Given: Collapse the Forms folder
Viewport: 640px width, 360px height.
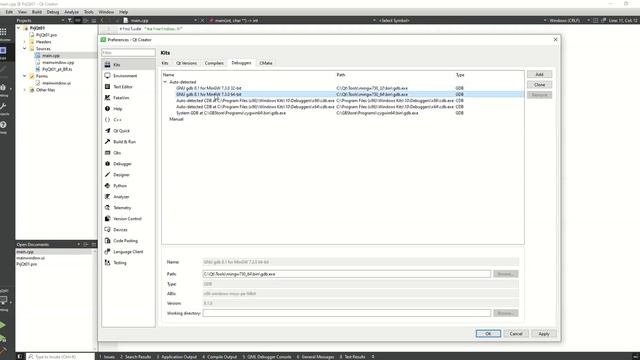Looking at the screenshot, I should coord(24,76).
